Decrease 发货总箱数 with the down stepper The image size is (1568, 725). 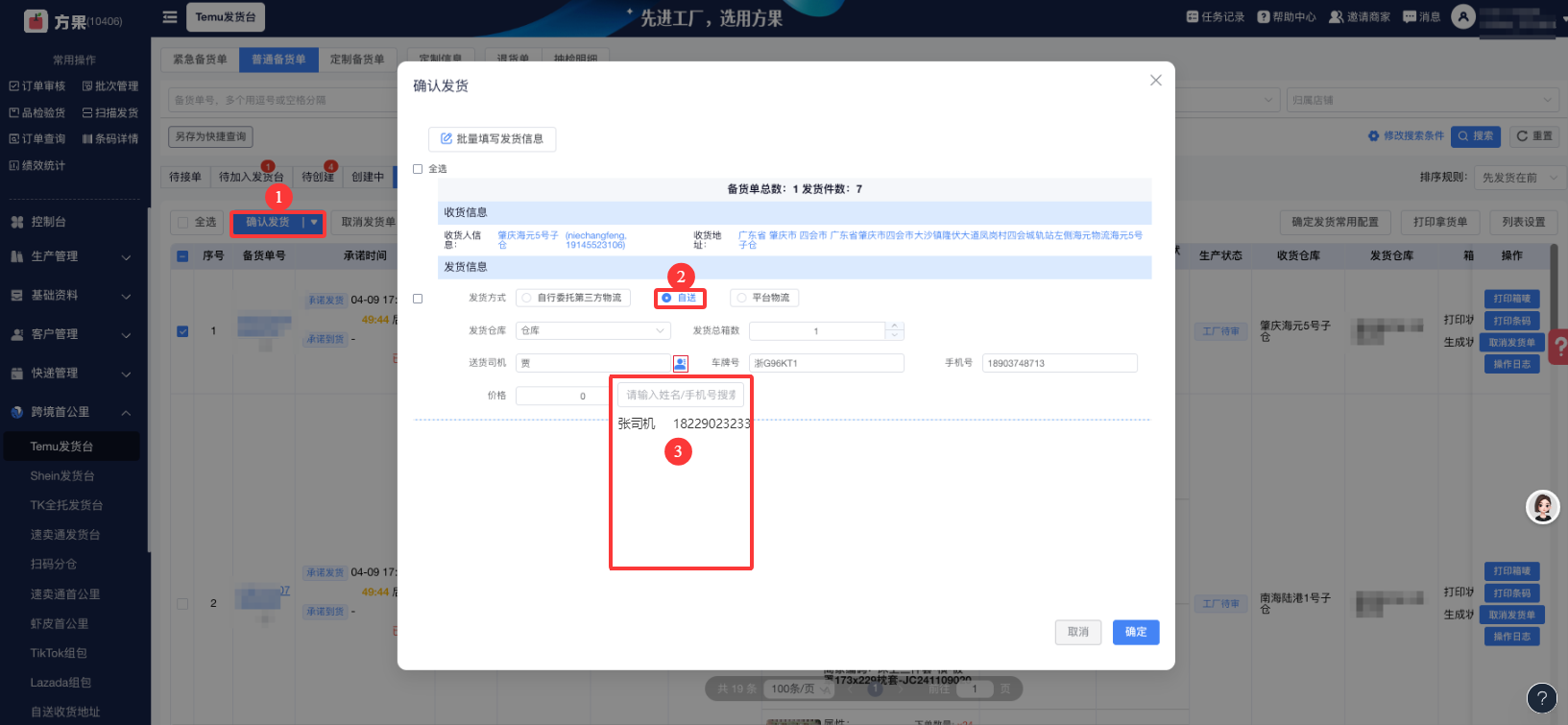(895, 336)
